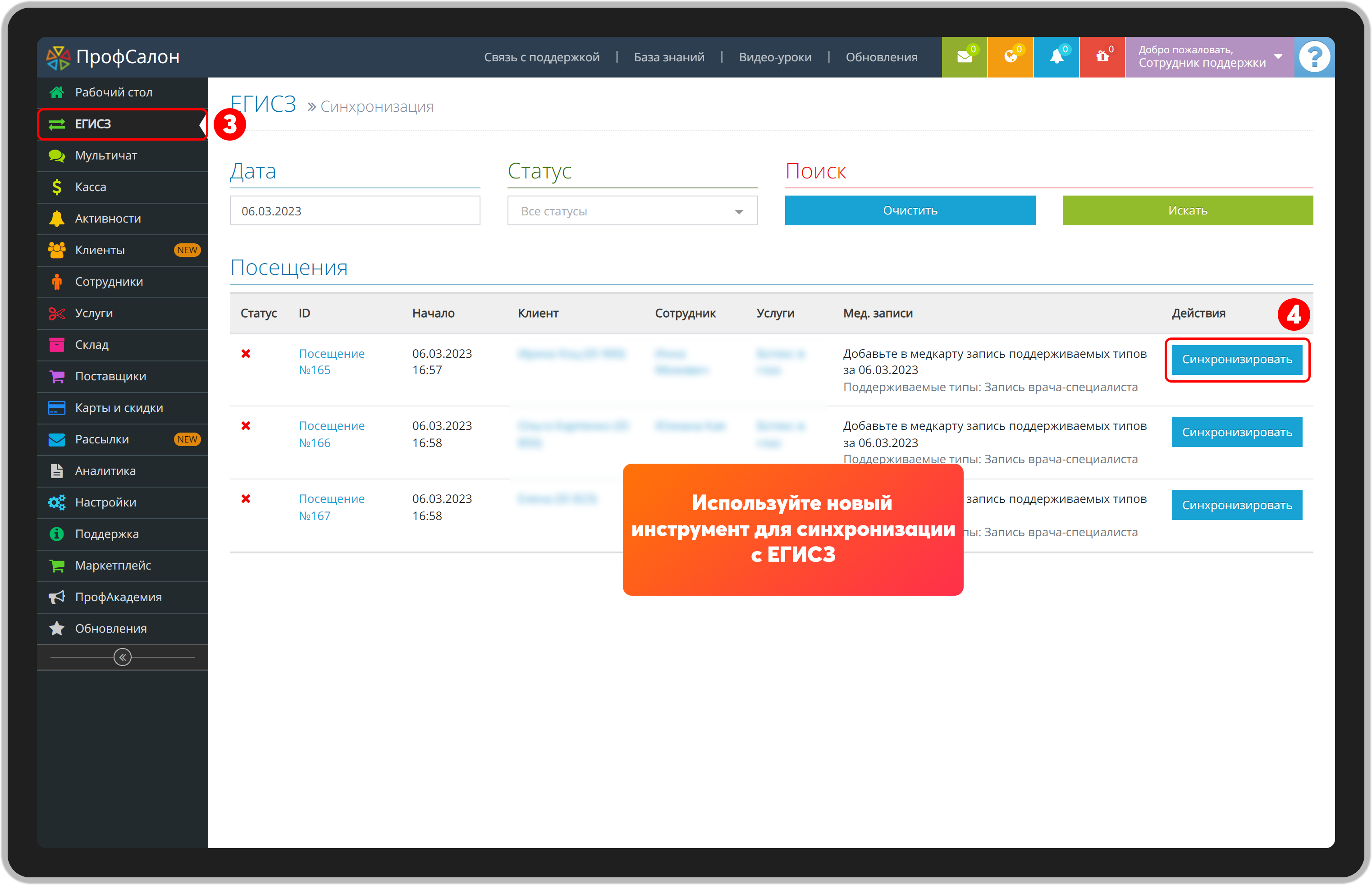Open Обновления in top bar
This screenshot has height=885, width=1372.
[881, 58]
